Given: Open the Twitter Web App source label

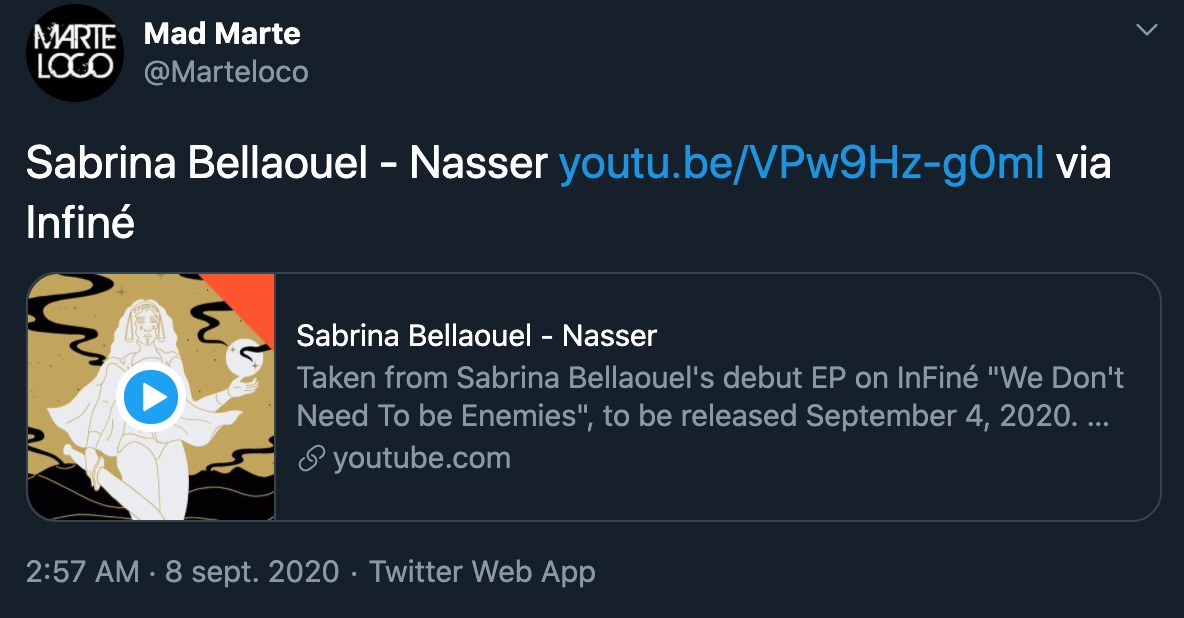Looking at the screenshot, I should (x=482, y=572).
